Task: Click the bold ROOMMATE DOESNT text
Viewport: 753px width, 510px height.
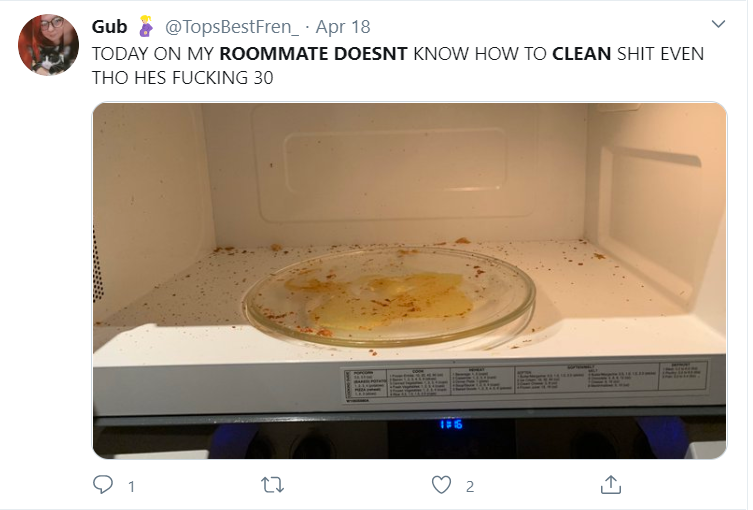Action: point(314,54)
